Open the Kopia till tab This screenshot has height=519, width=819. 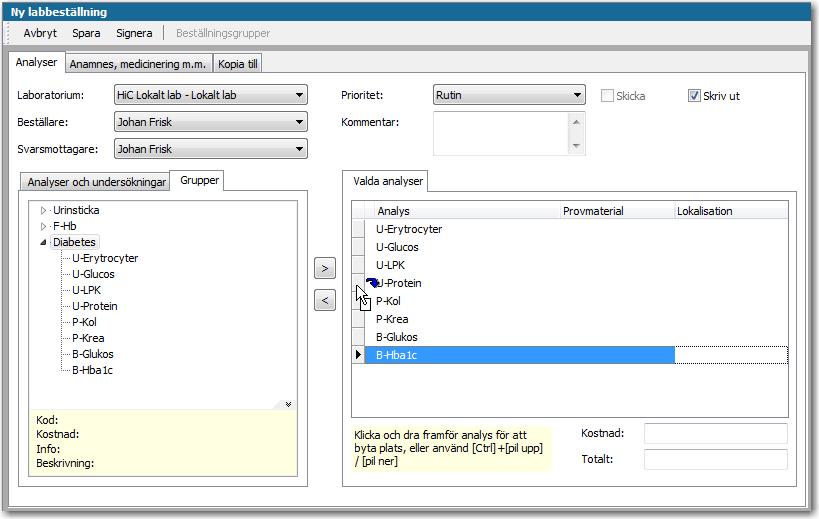[x=238, y=64]
